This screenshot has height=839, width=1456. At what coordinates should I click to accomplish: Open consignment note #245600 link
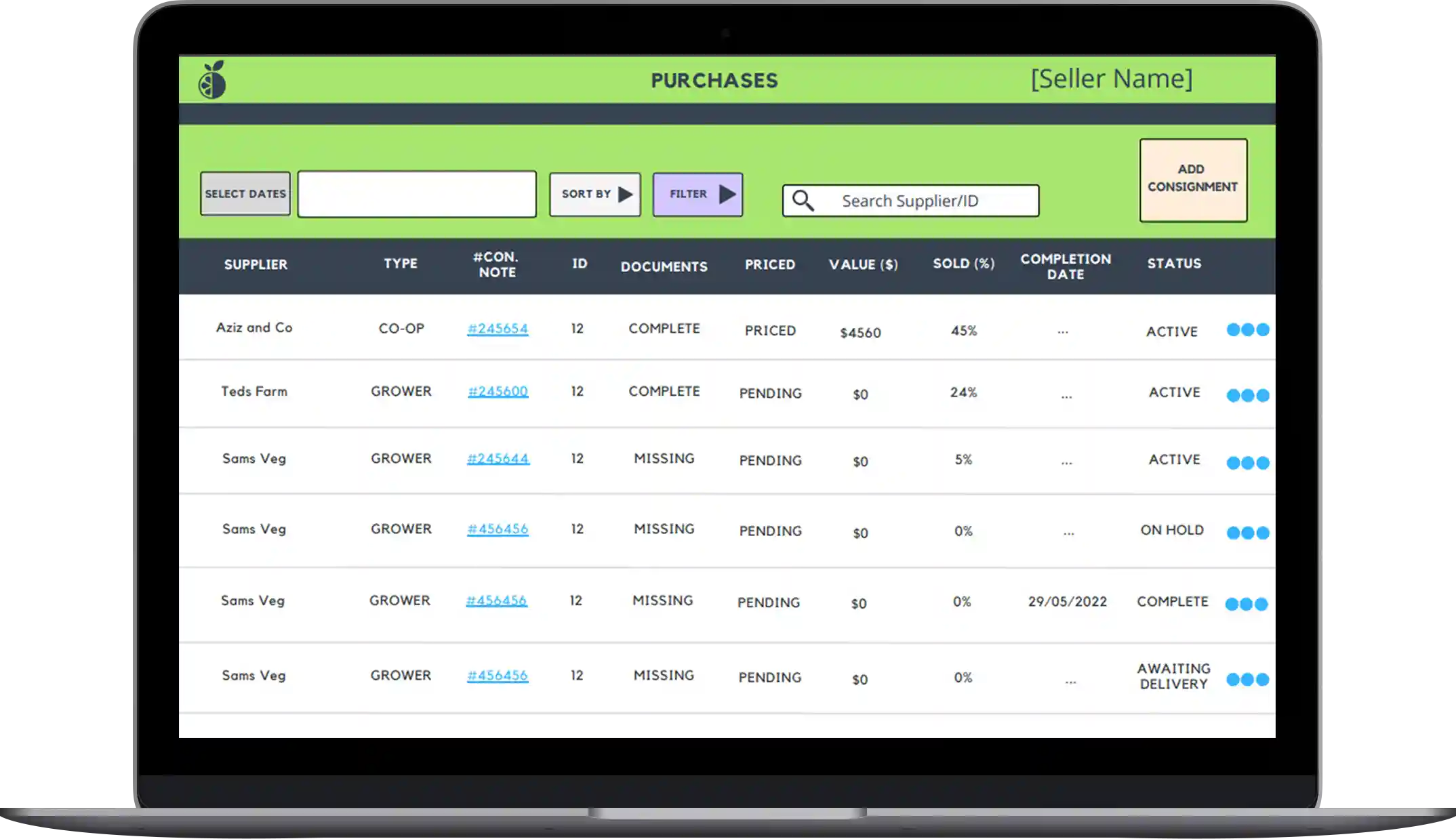[x=498, y=391]
